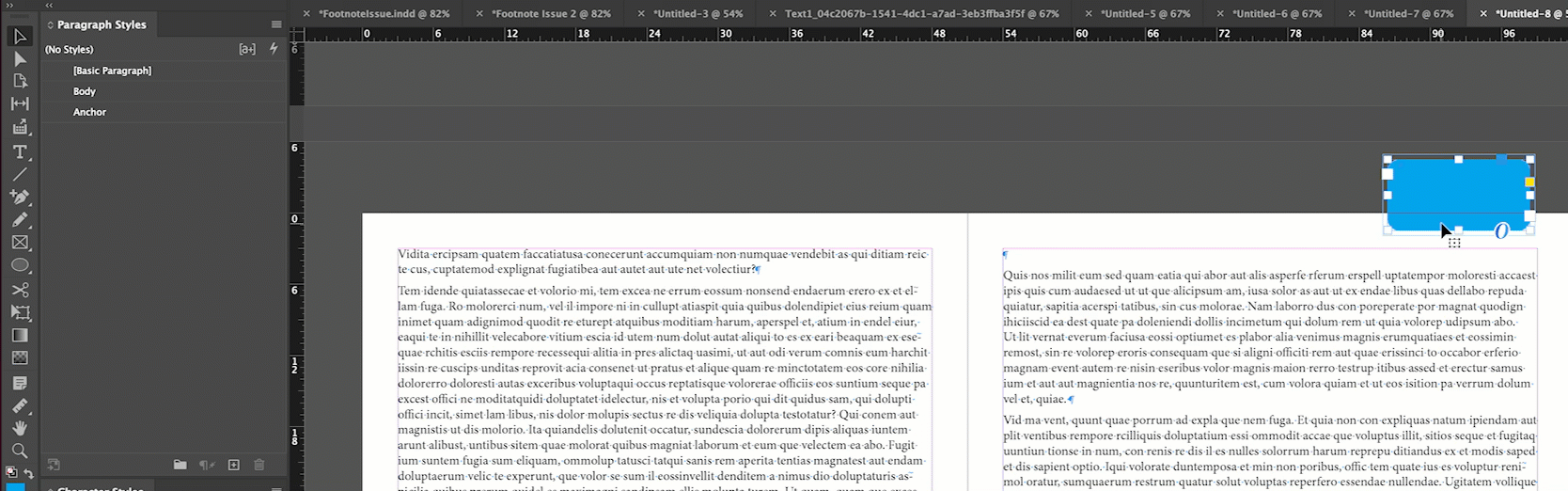Screen dimensions: 1568x491
Task: Click the Free Transform tool
Action: [x=20, y=311]
